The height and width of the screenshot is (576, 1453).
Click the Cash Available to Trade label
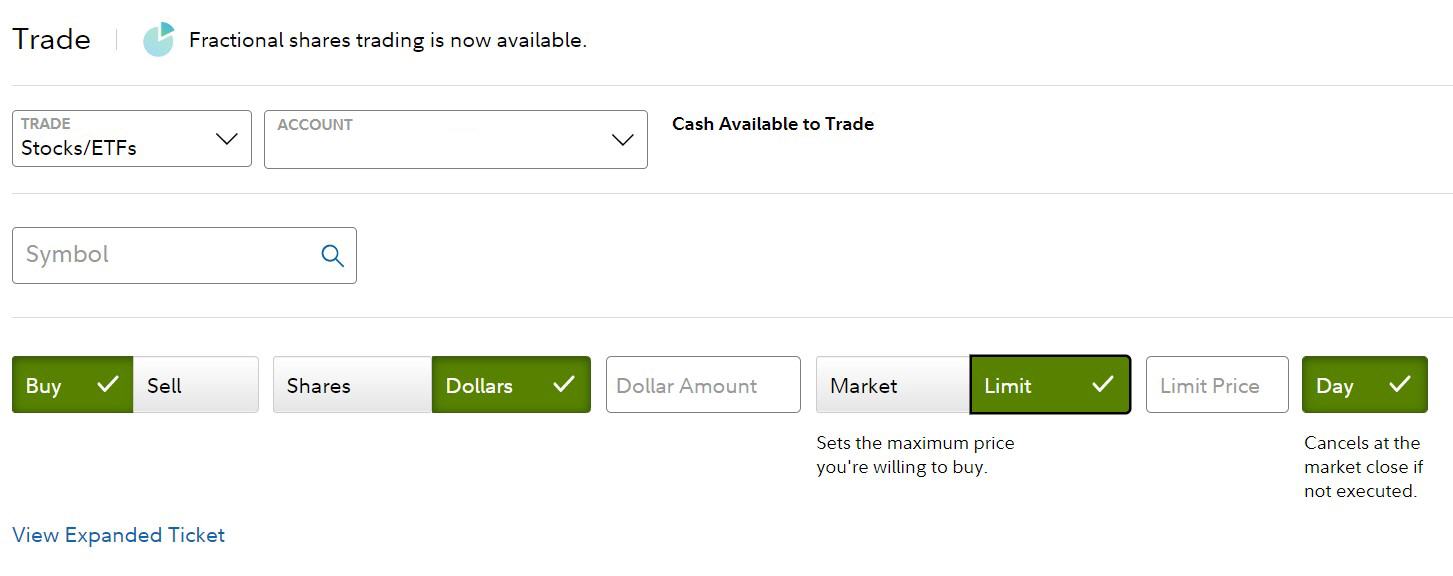773,124
